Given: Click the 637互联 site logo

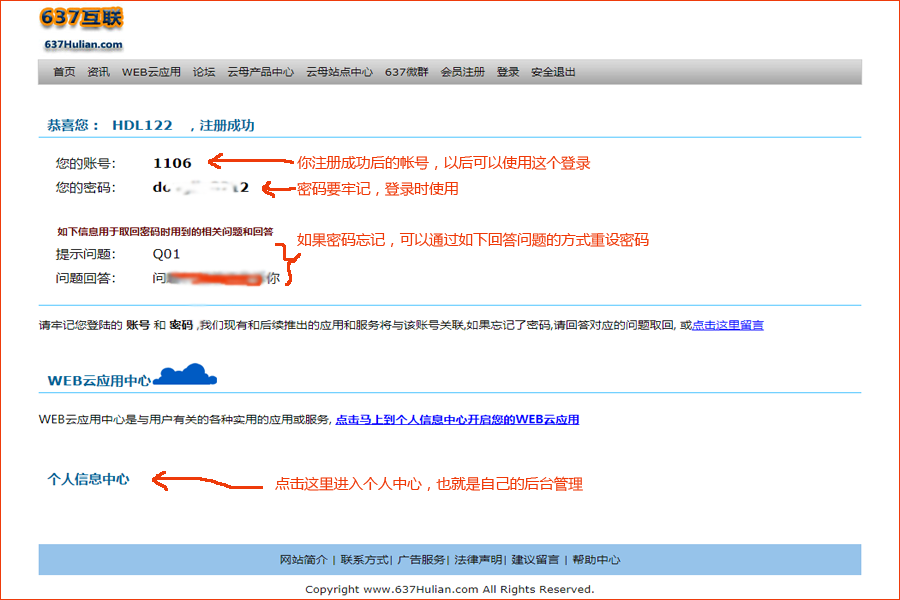Looking at the screenshot, I should tap(83, 28).
